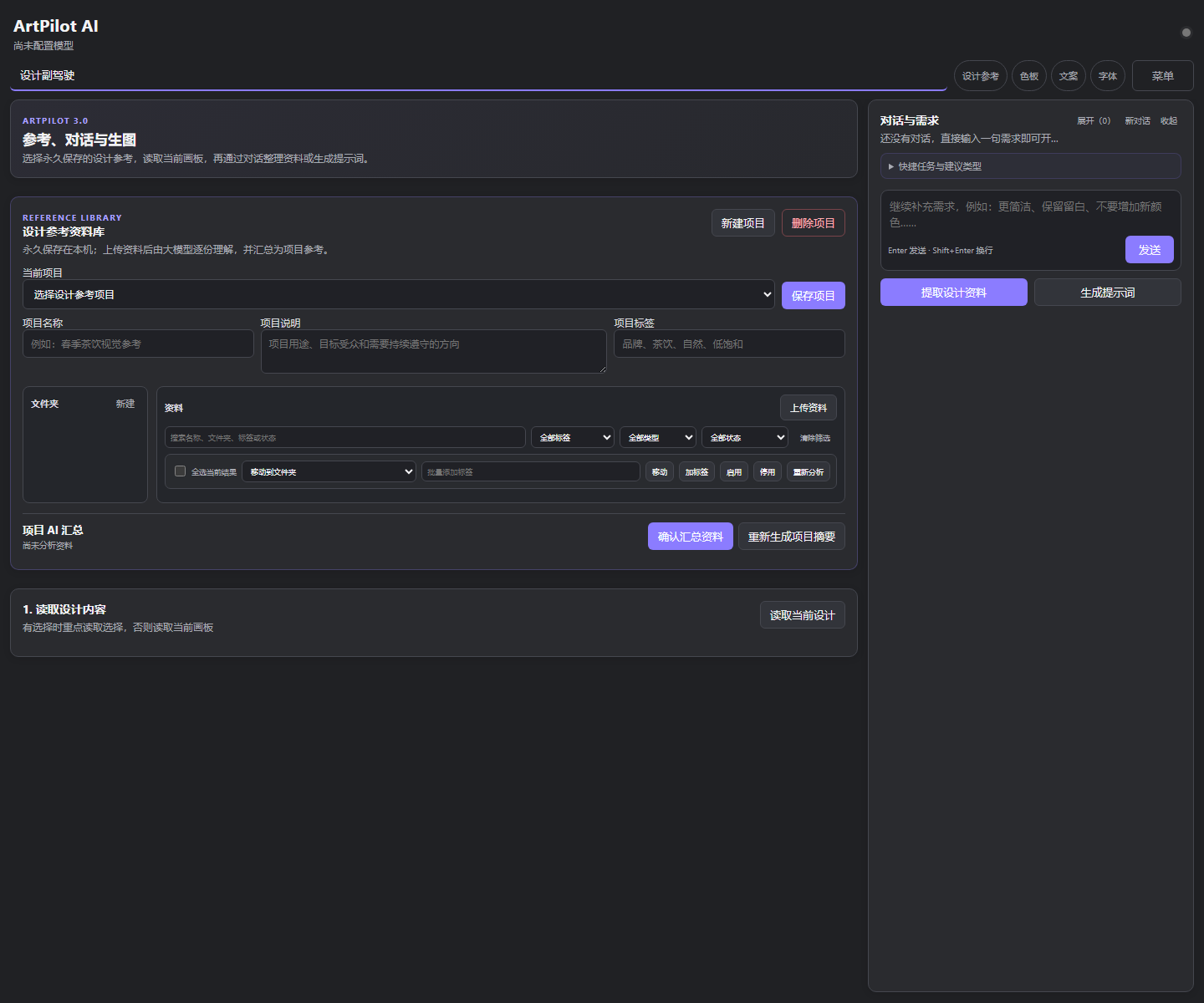
Task: Open the 全部类型 filter dropdown
Action: pyautogui.click(x=658, y=437)
